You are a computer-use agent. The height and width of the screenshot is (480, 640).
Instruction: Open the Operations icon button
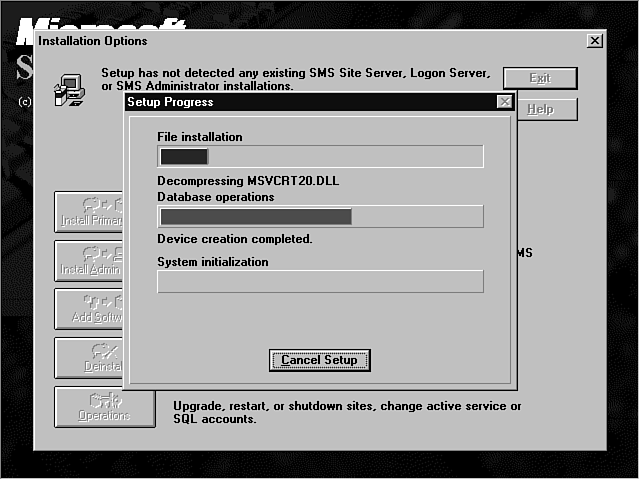click(105, 407)
